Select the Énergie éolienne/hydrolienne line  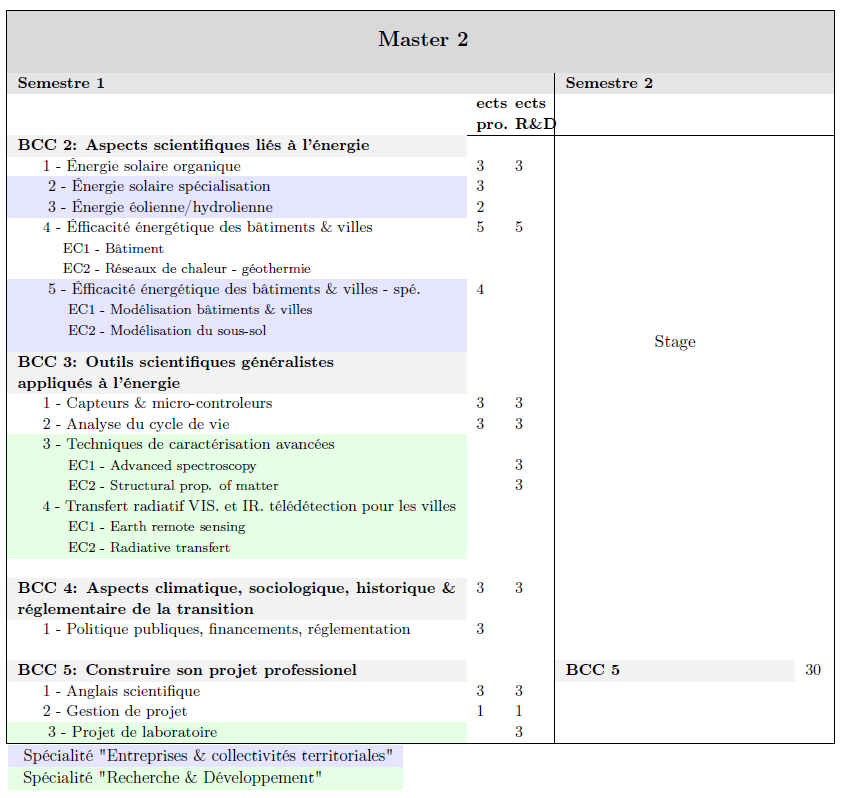click(160, 207)
